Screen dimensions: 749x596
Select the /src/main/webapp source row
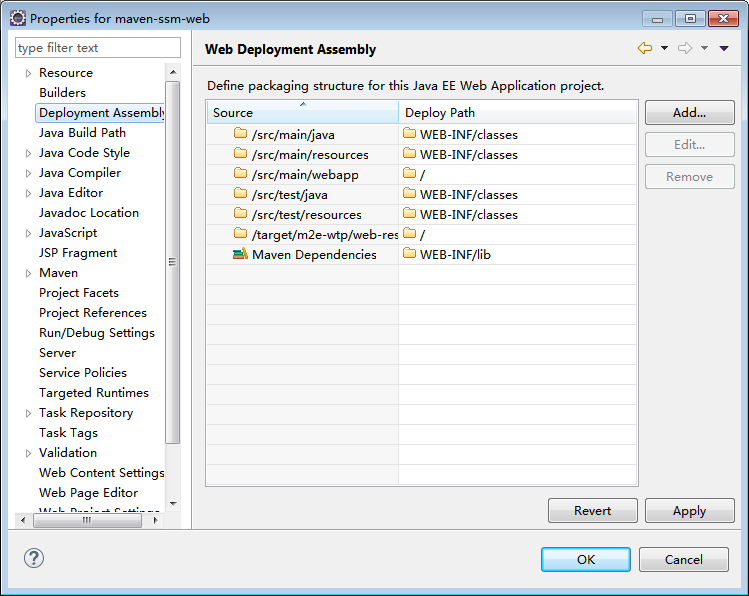pos(302,175)
